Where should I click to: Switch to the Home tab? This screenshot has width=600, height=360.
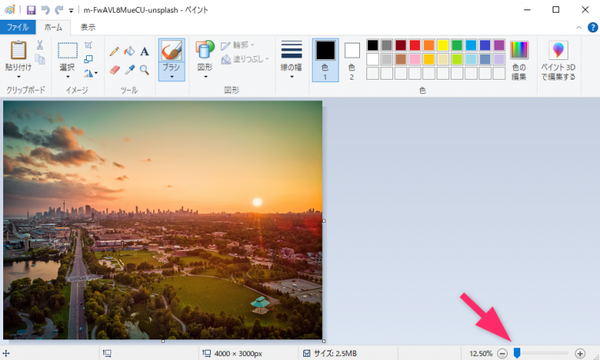click(53, 27)
